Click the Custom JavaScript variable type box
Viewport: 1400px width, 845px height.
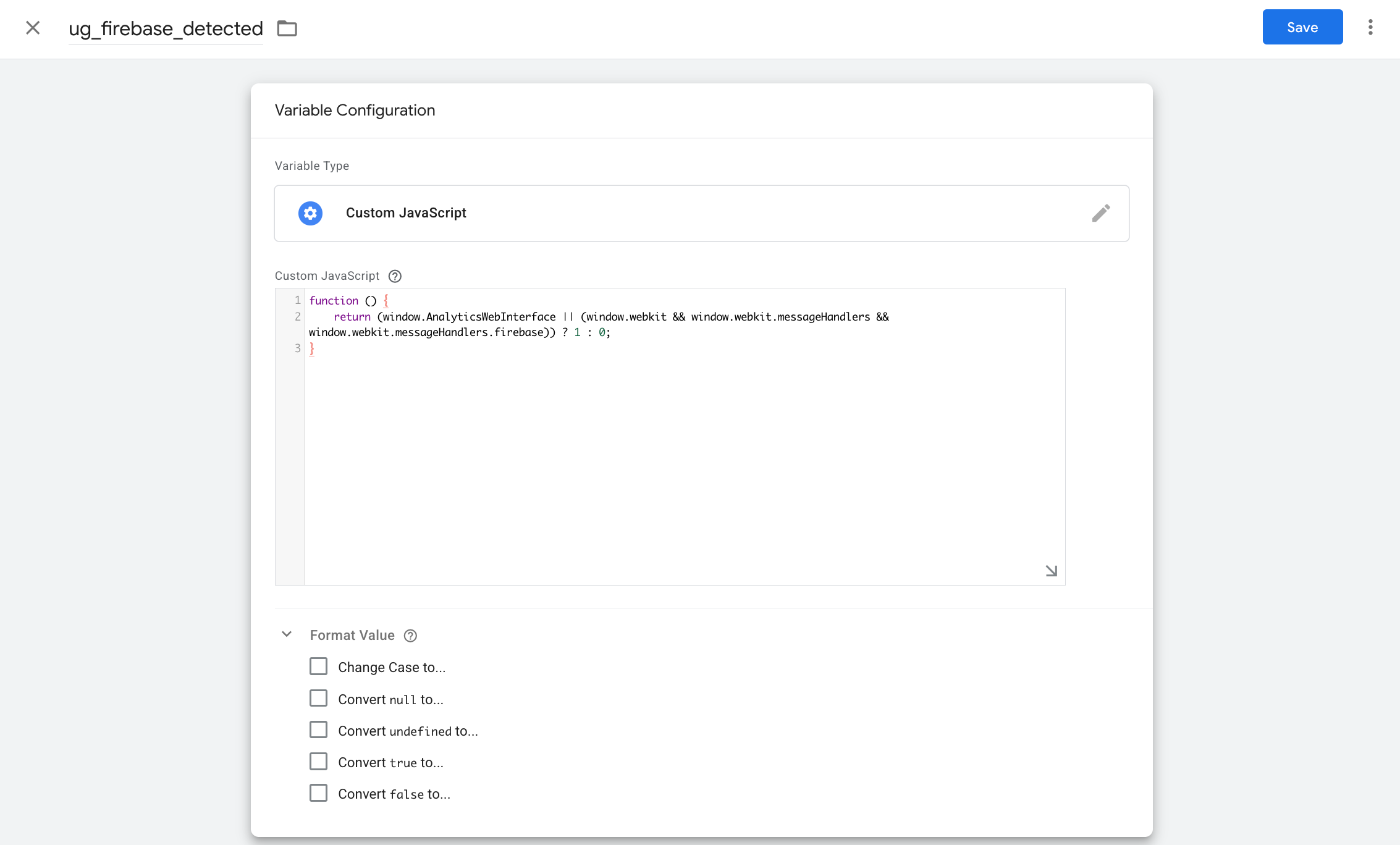[x=701, y=213]
